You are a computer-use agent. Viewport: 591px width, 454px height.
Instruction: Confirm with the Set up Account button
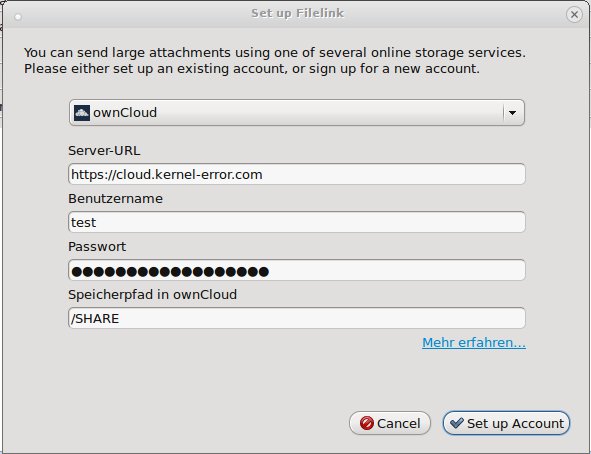tap(506, 423)
